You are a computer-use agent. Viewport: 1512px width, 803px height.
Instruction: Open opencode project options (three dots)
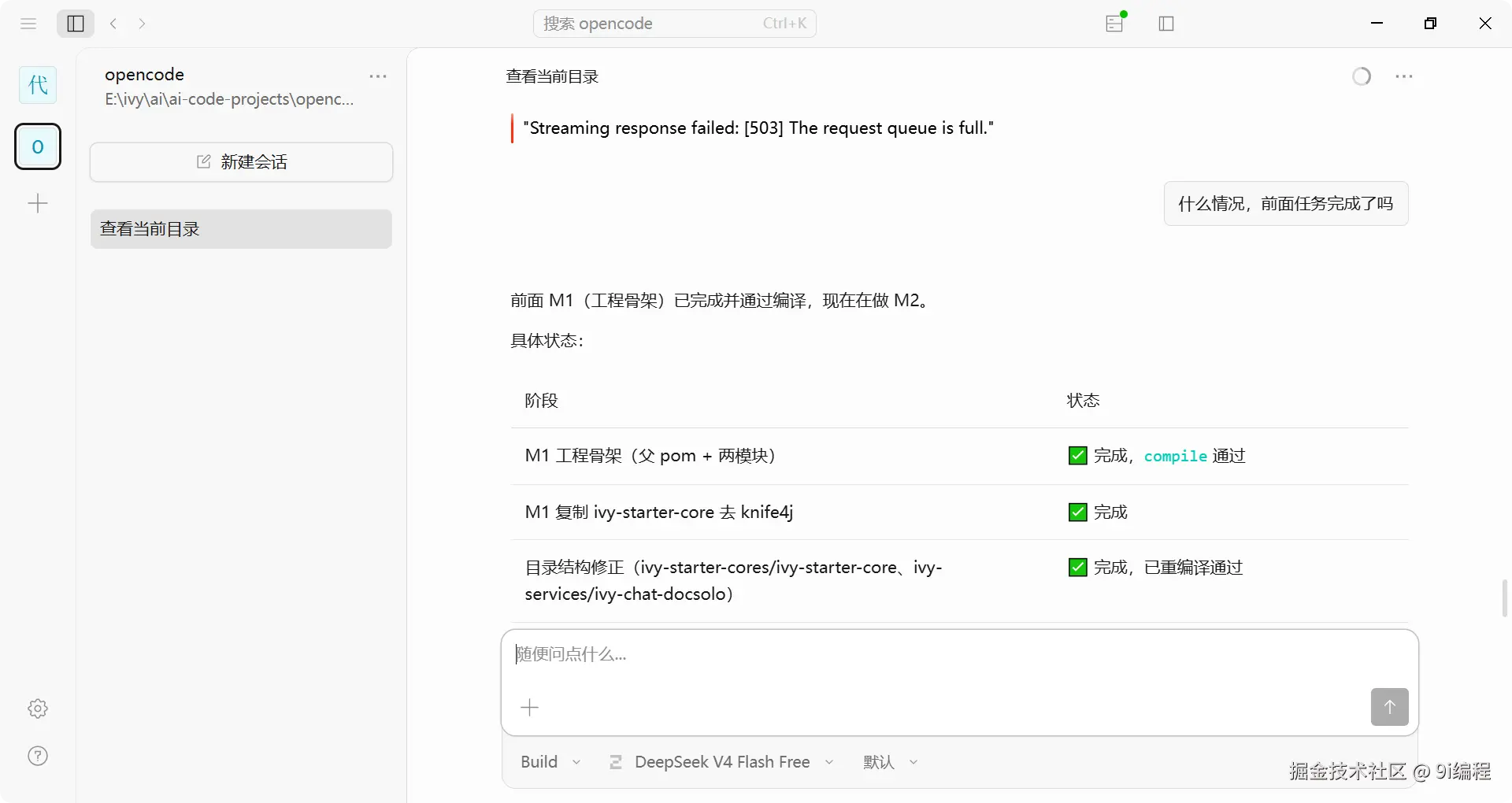click(378, 76)
